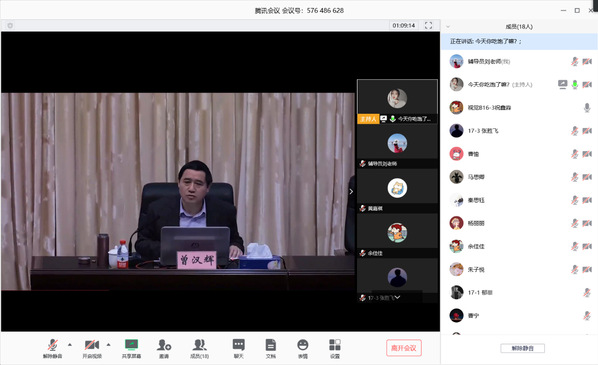This screenshot has width=598, height=365.
Task: Select the host's video thumbnail tile
Action: tap(397, 101)
